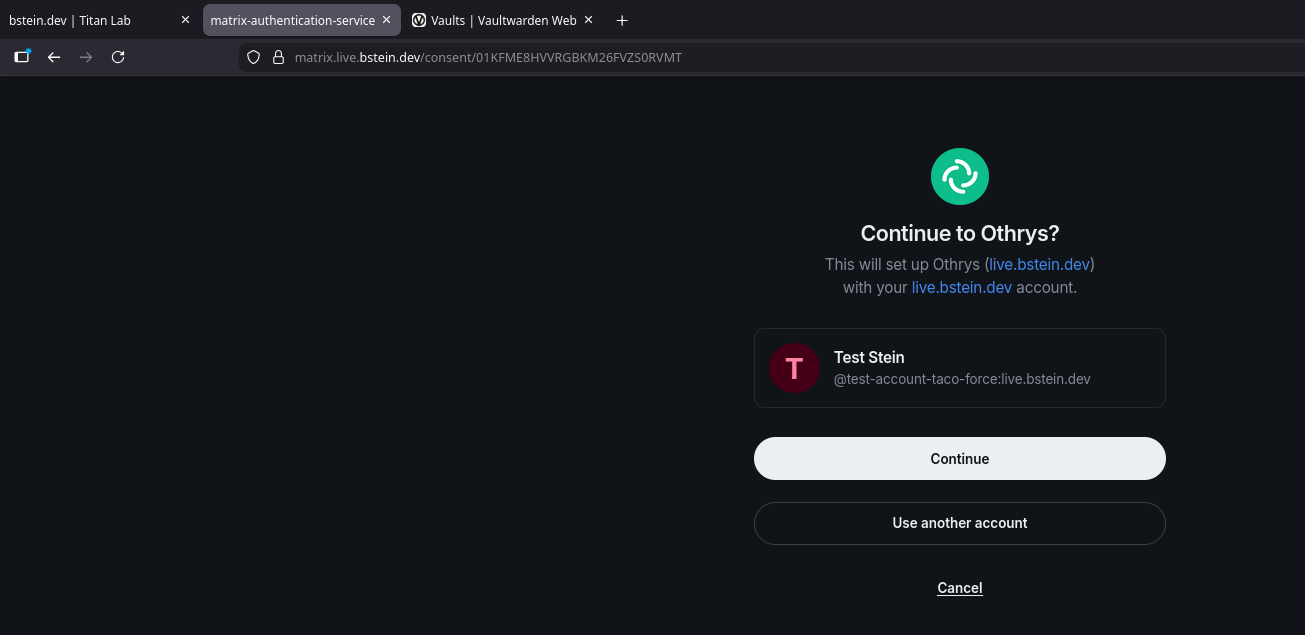Choose Use another account
This screenshot has height=635, width=1305.
tap(960, 523)
